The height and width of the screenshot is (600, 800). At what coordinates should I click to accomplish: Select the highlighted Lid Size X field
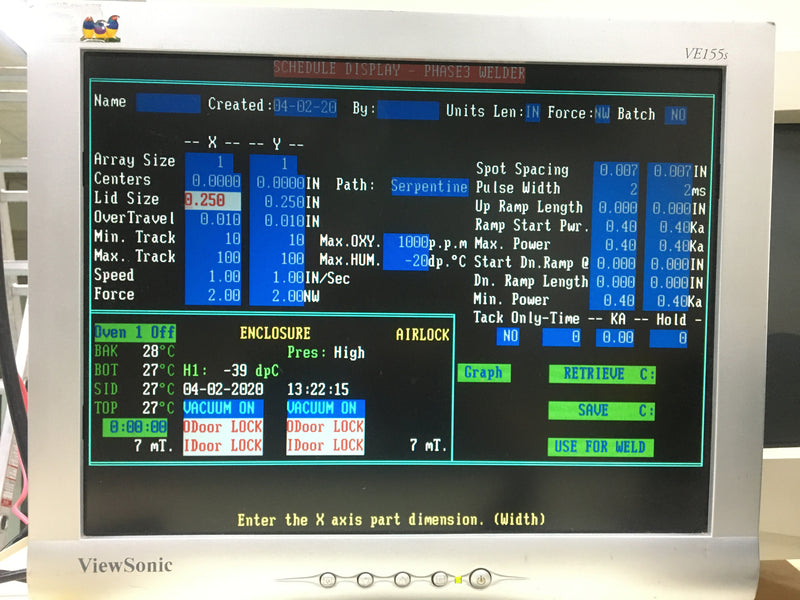click(x=213, y=201)
